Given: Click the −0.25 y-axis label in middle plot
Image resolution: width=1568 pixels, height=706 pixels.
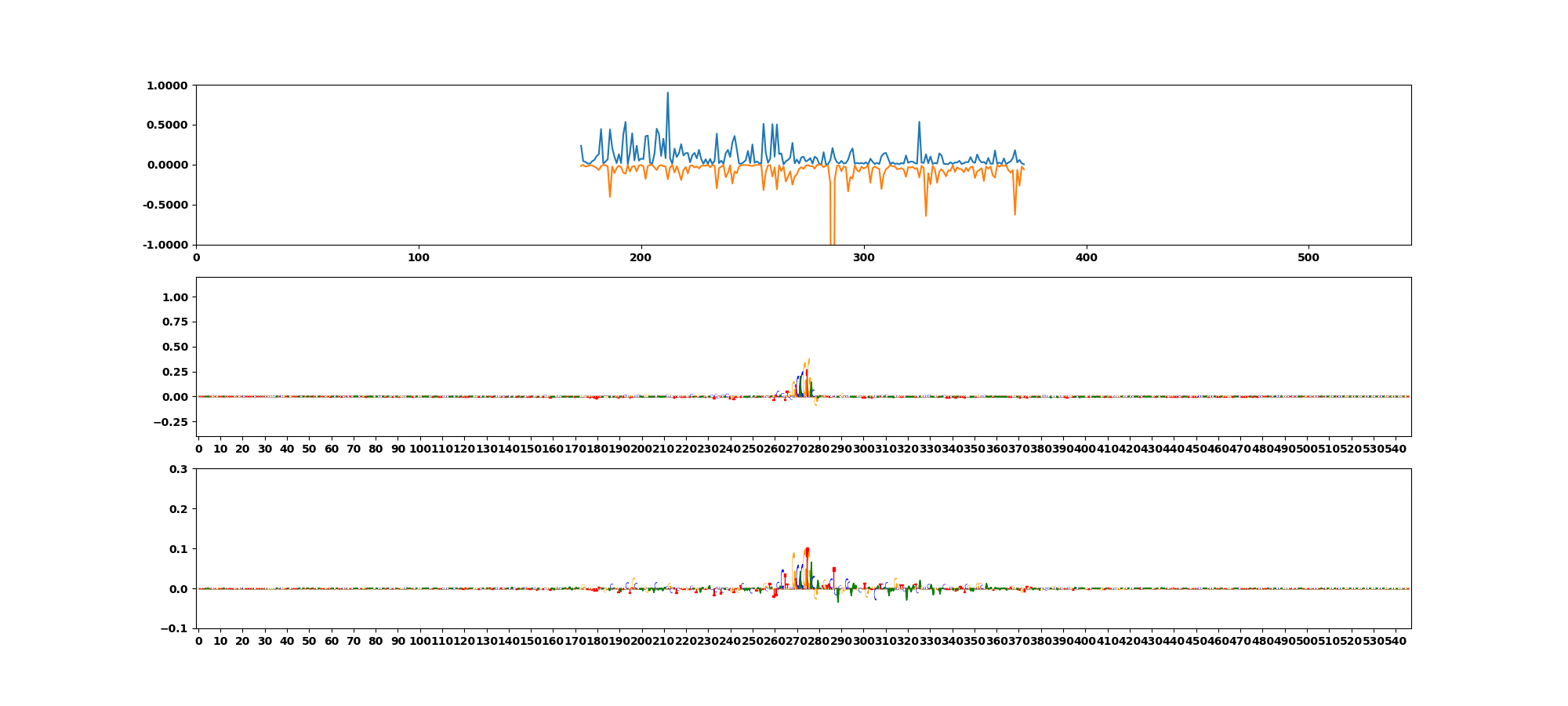Looking at the screenshot, I should [172, 422].
